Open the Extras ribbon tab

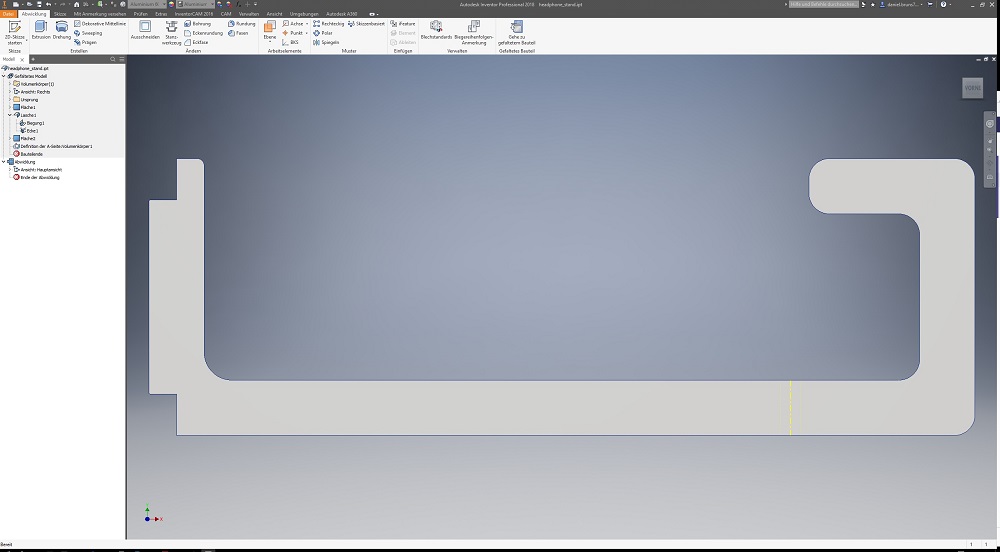click(x=161, y=13)
